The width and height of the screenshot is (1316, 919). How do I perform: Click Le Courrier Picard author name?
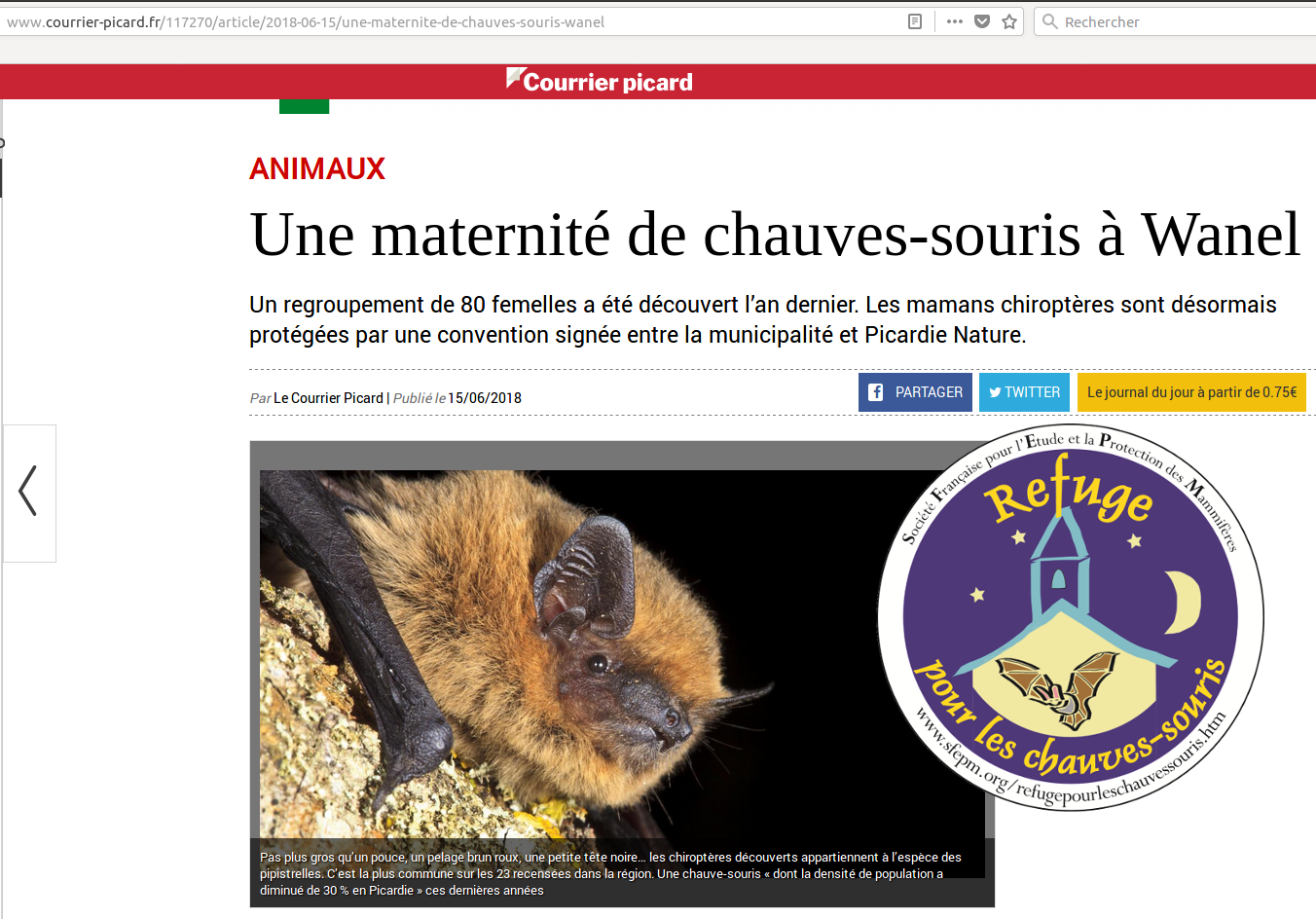328,398
